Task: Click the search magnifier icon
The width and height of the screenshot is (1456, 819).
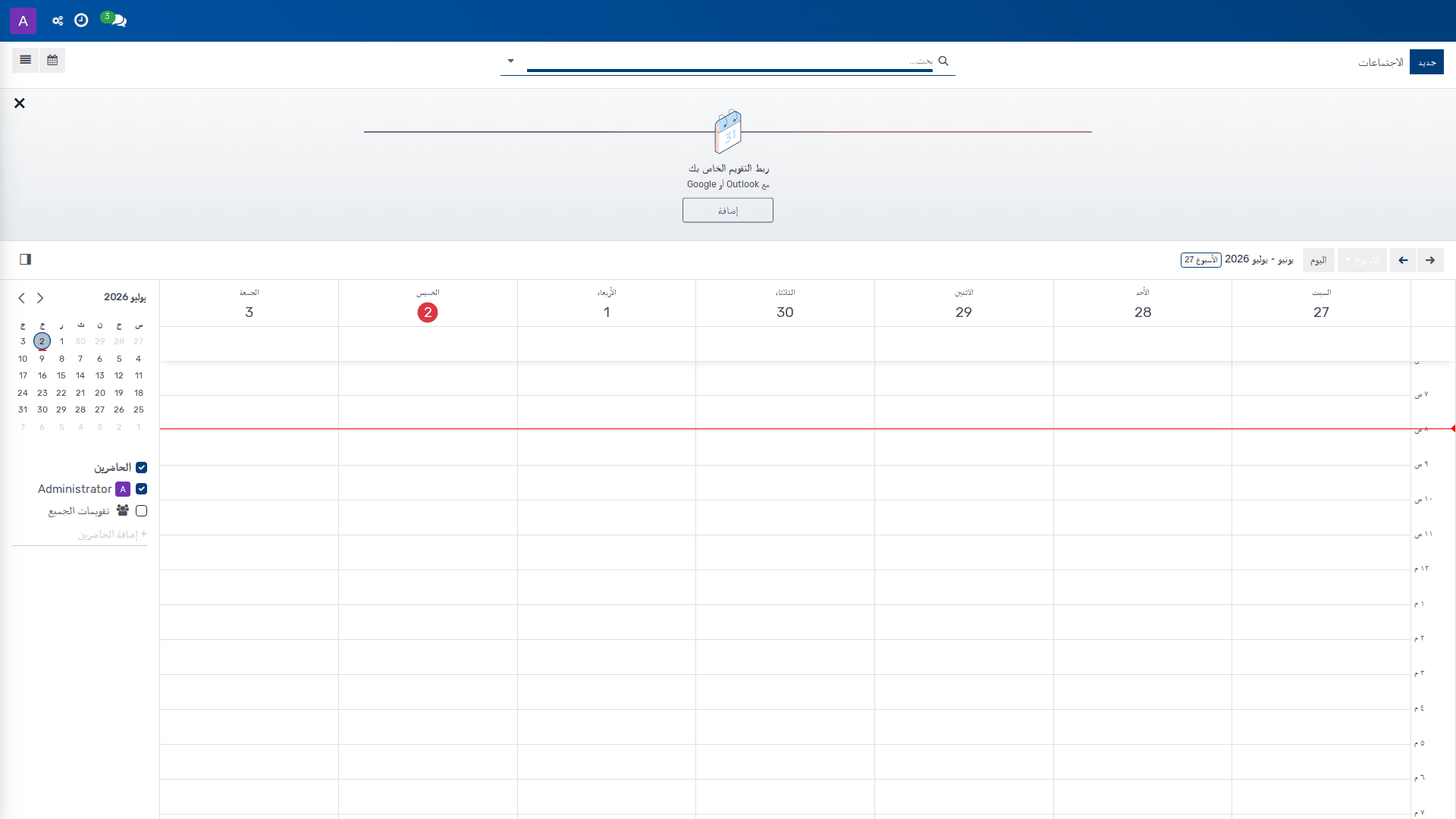Action: point(943,61)
